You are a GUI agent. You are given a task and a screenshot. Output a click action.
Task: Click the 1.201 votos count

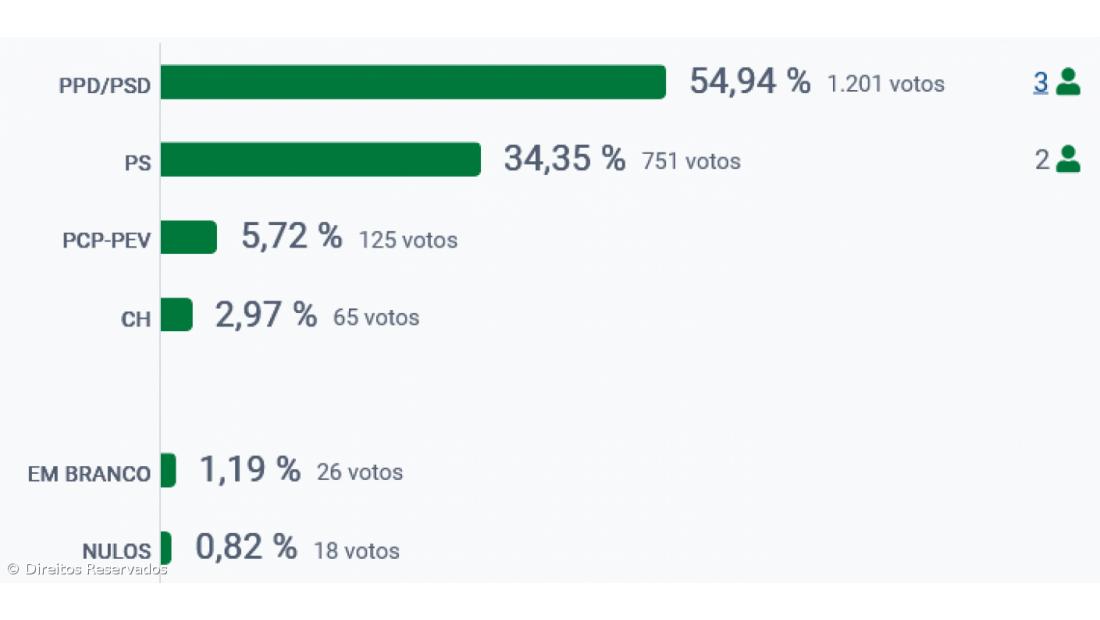point(886,84)
